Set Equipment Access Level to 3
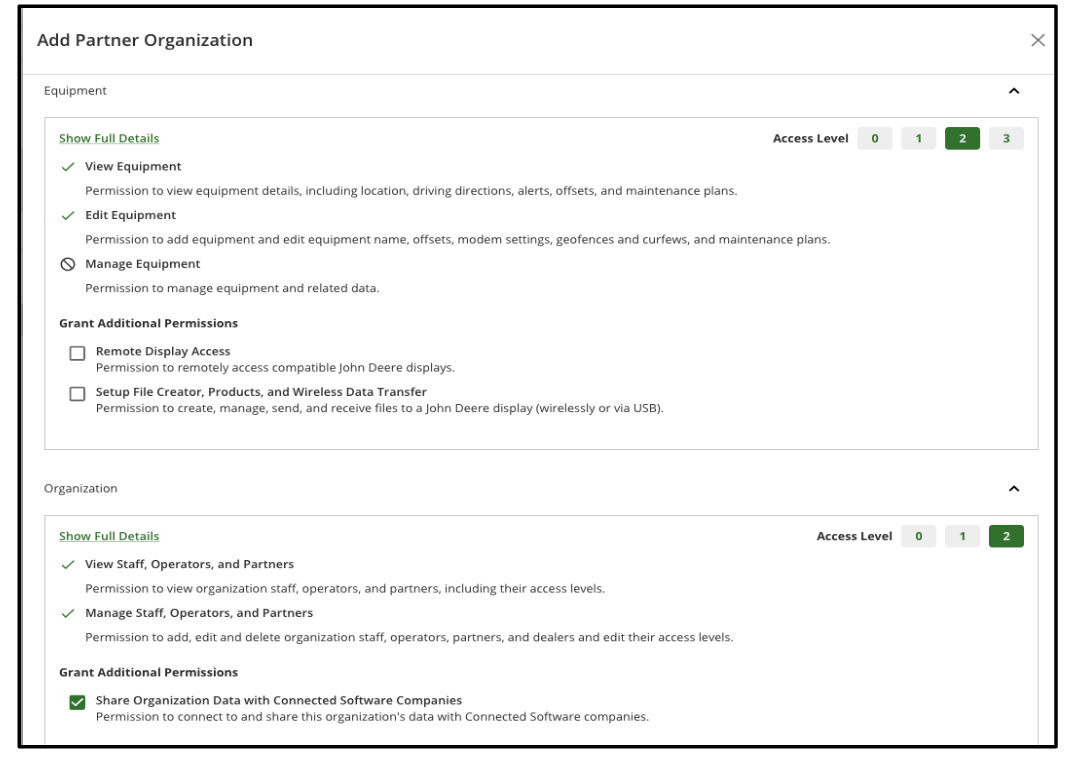The image size is (1075, 757). pyautogui.click(x=1005, y=140)
